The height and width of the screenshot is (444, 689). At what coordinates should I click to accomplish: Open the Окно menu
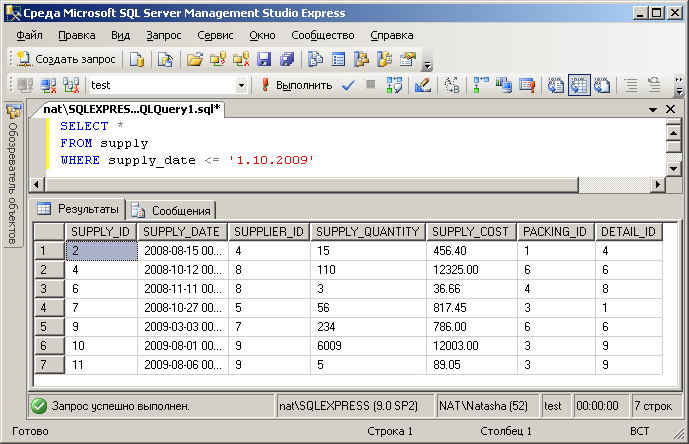[262, 35]
